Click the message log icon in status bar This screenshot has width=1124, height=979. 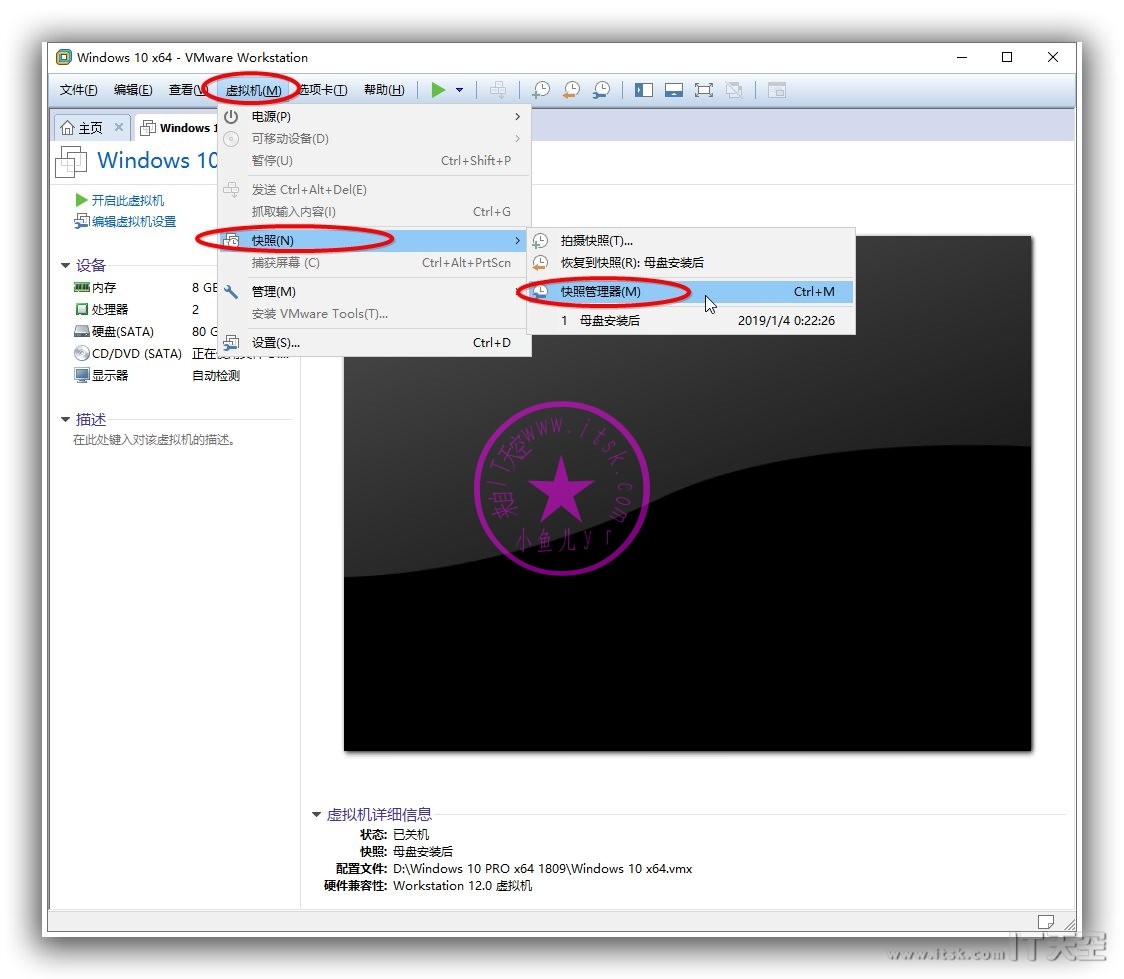pyautogui.click(x=1046, y=921)
